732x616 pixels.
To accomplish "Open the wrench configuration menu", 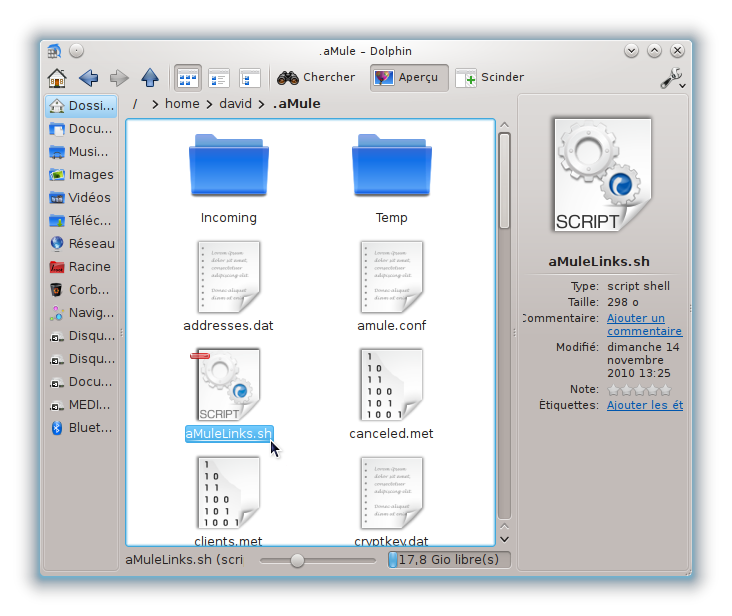I will pyautogui.click(x=673, y=78).
